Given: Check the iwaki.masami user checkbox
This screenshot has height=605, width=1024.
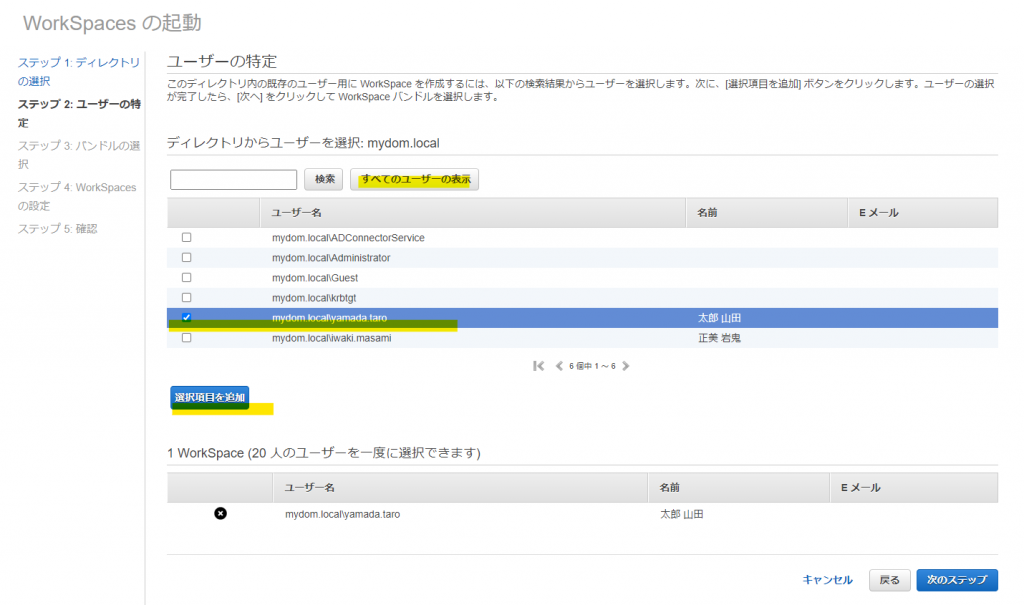Looking at the screenshot, I should 186,338.
